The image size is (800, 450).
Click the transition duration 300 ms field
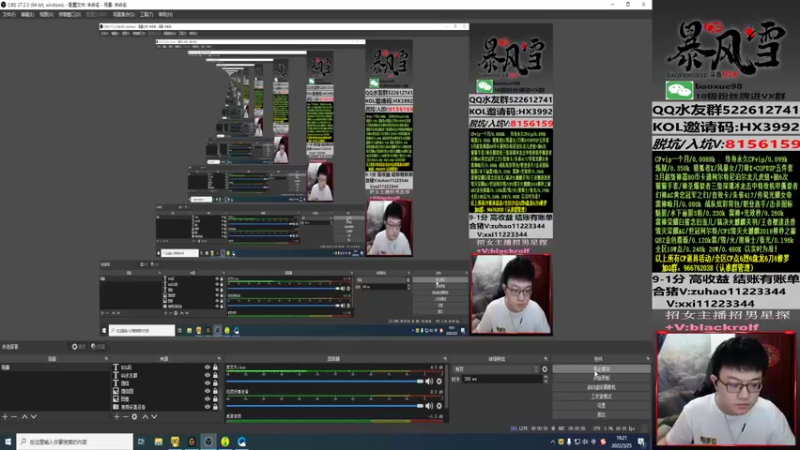(x=502, y=379)
